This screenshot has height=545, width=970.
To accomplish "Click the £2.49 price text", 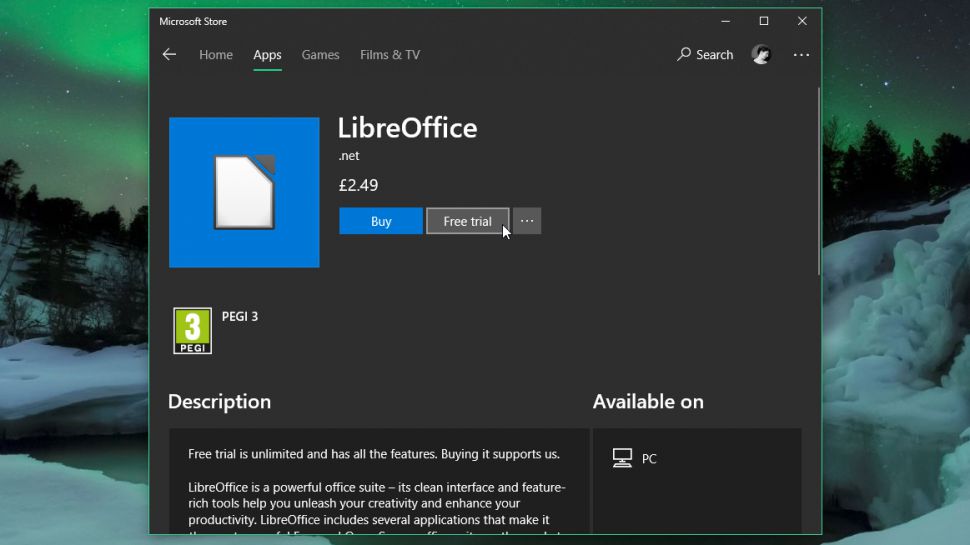I will [358, 185].
